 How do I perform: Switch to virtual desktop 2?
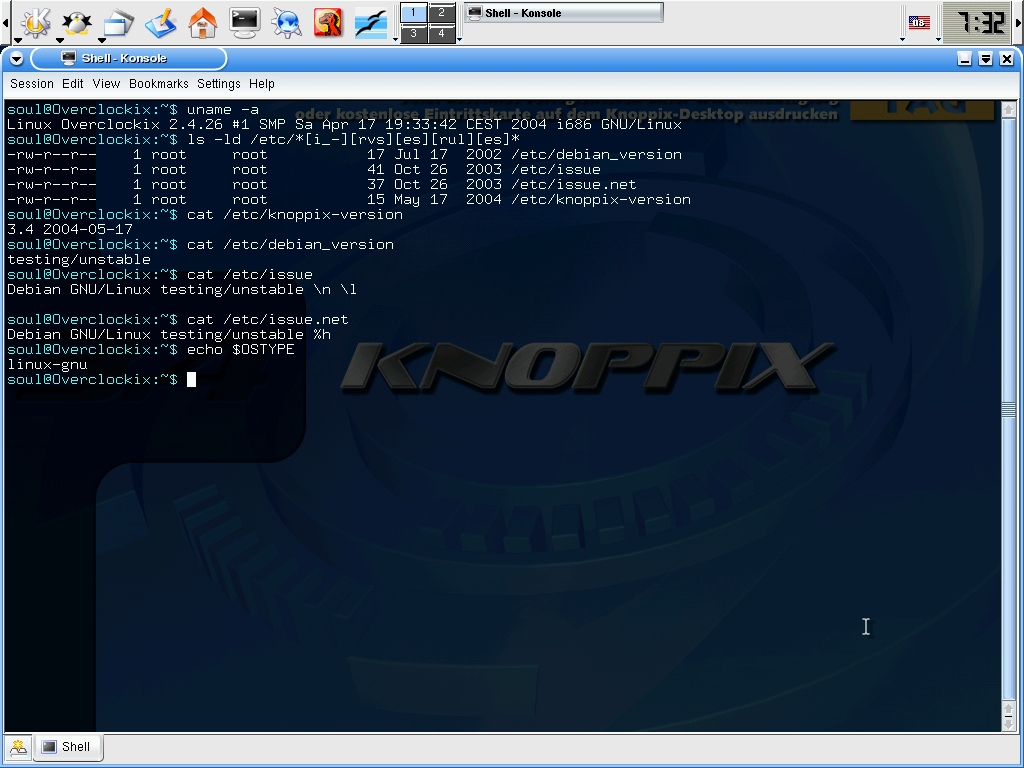(x=441, y=12)
